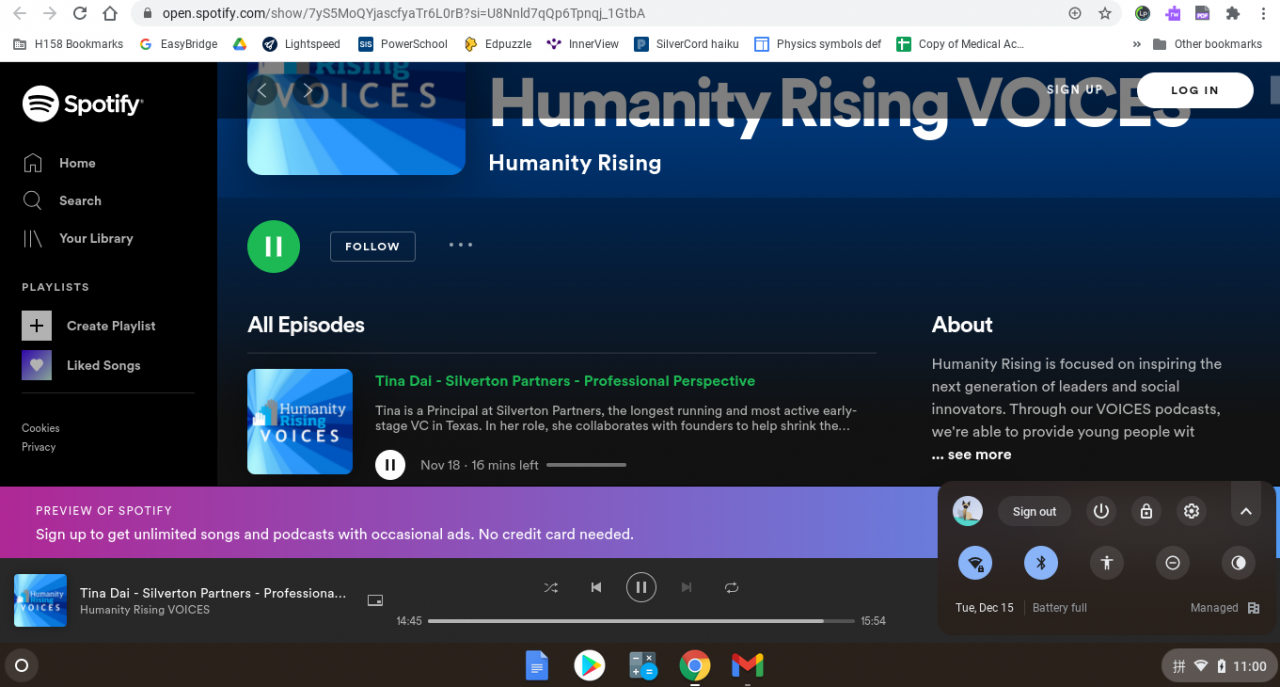Open the launcher circle button
The height and width of the screenshot is (687, 1280).
pos(21,665)
